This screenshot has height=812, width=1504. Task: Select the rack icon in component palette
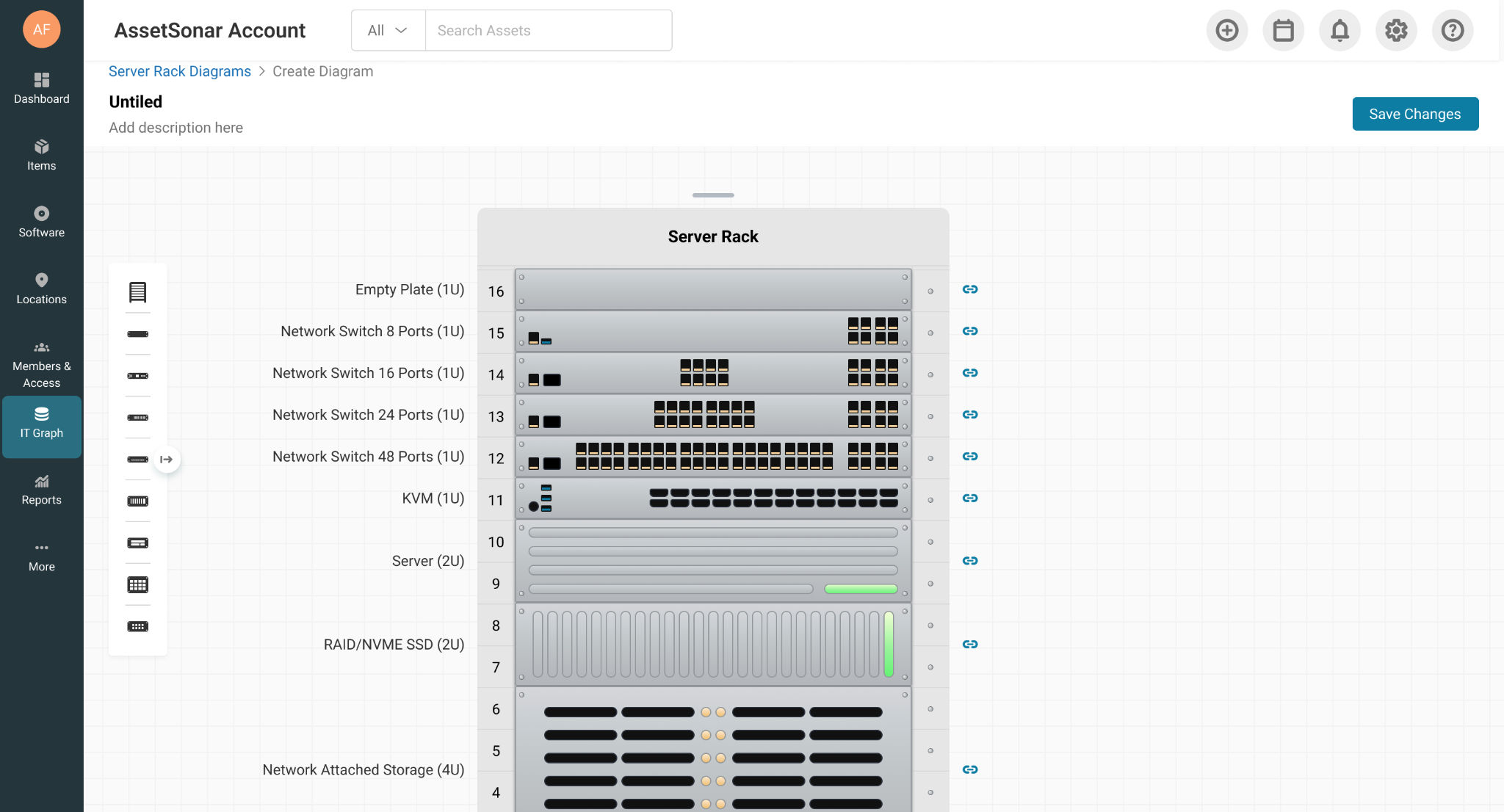click(x=138, y=292)
